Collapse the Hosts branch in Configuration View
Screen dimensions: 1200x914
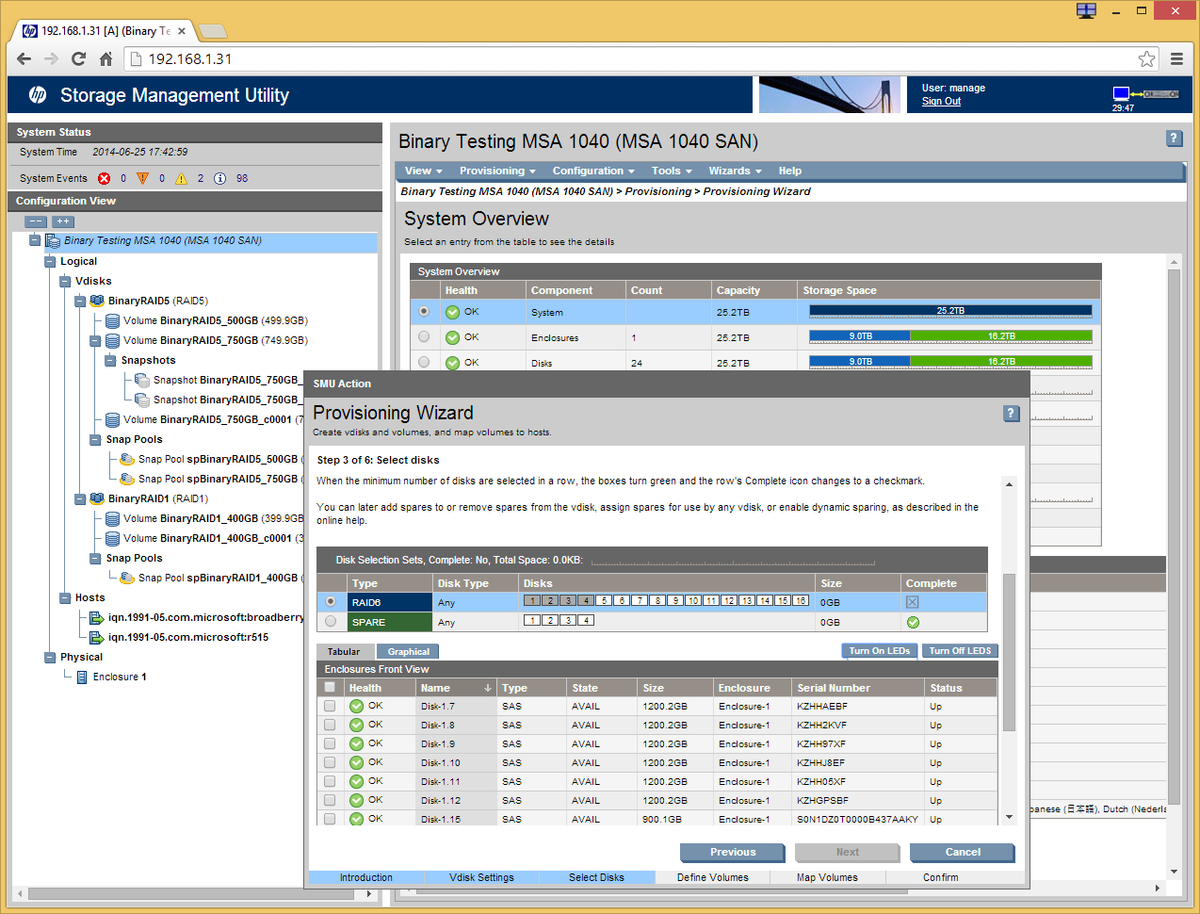(64, 597)
